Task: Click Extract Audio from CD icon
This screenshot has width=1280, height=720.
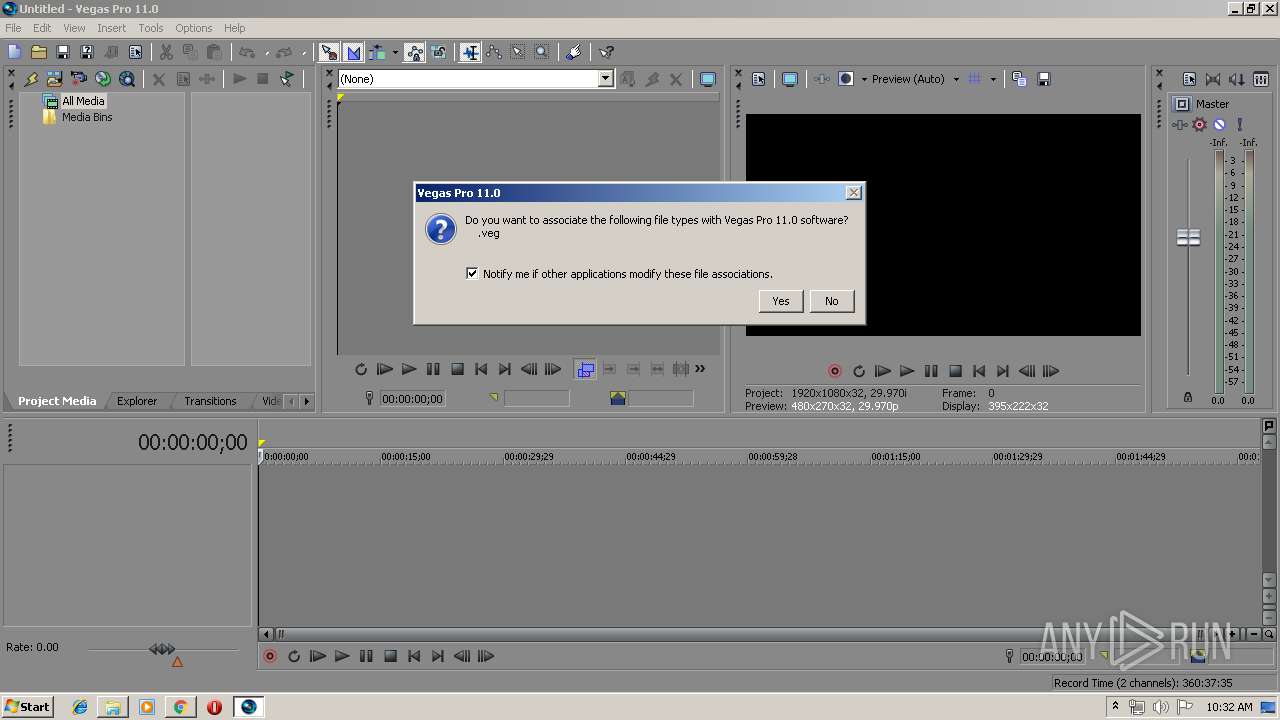Action: tap(103, 79)
